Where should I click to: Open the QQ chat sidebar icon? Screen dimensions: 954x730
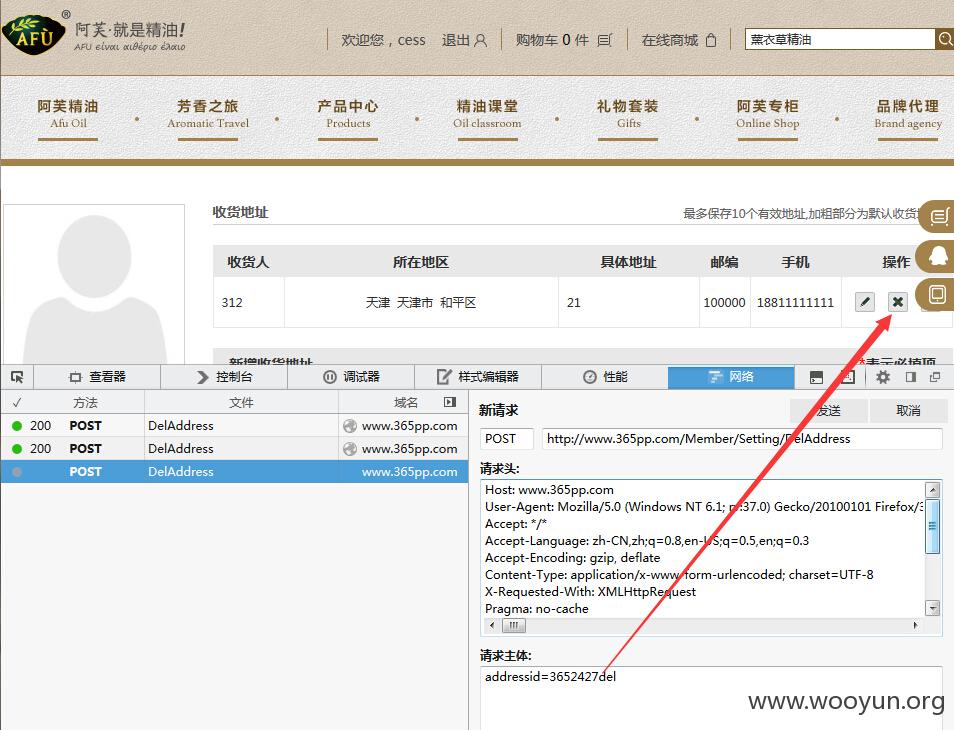tap(938, 256)
